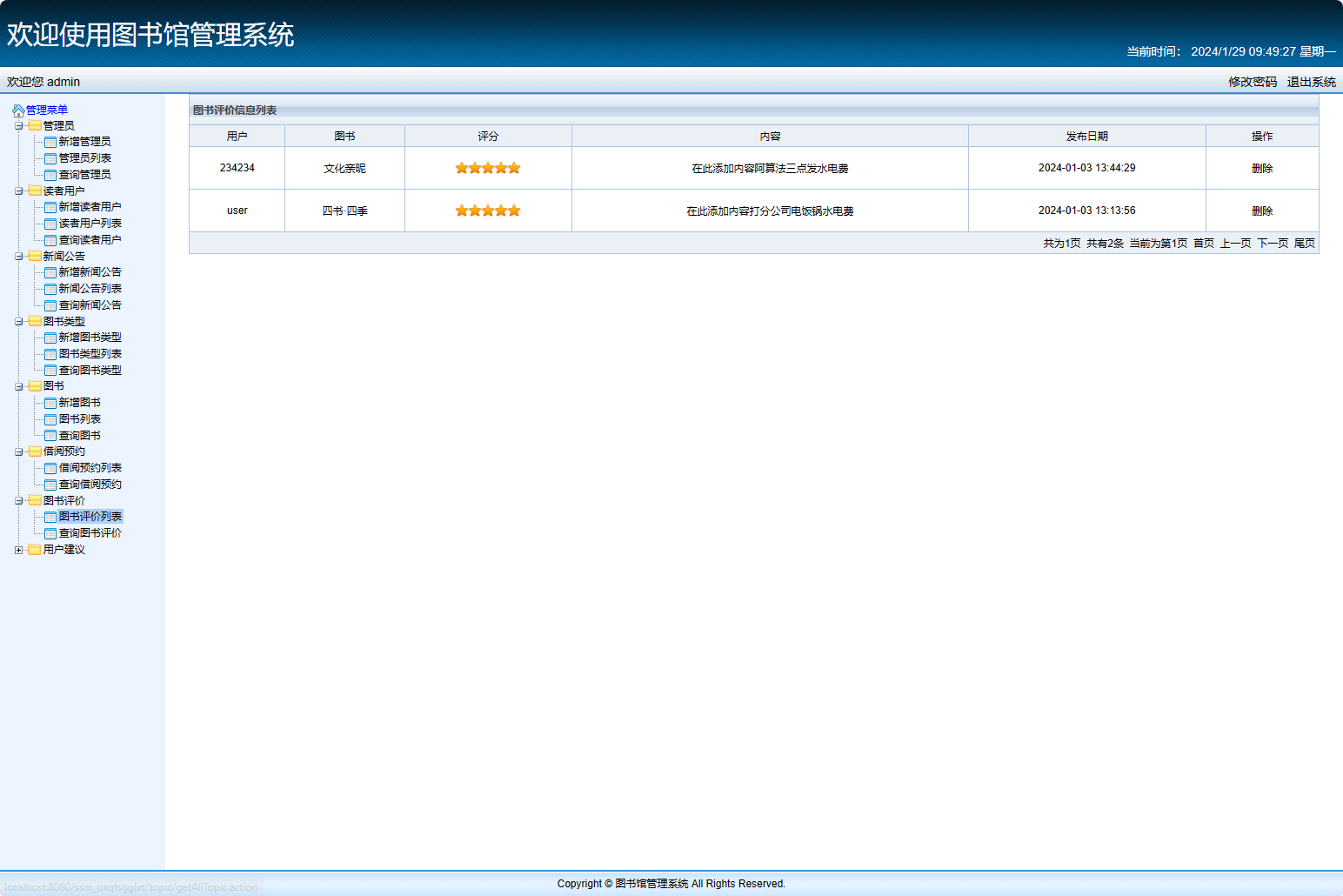Click the page icon beside 查询图书评价

click(x=50, y=533)
